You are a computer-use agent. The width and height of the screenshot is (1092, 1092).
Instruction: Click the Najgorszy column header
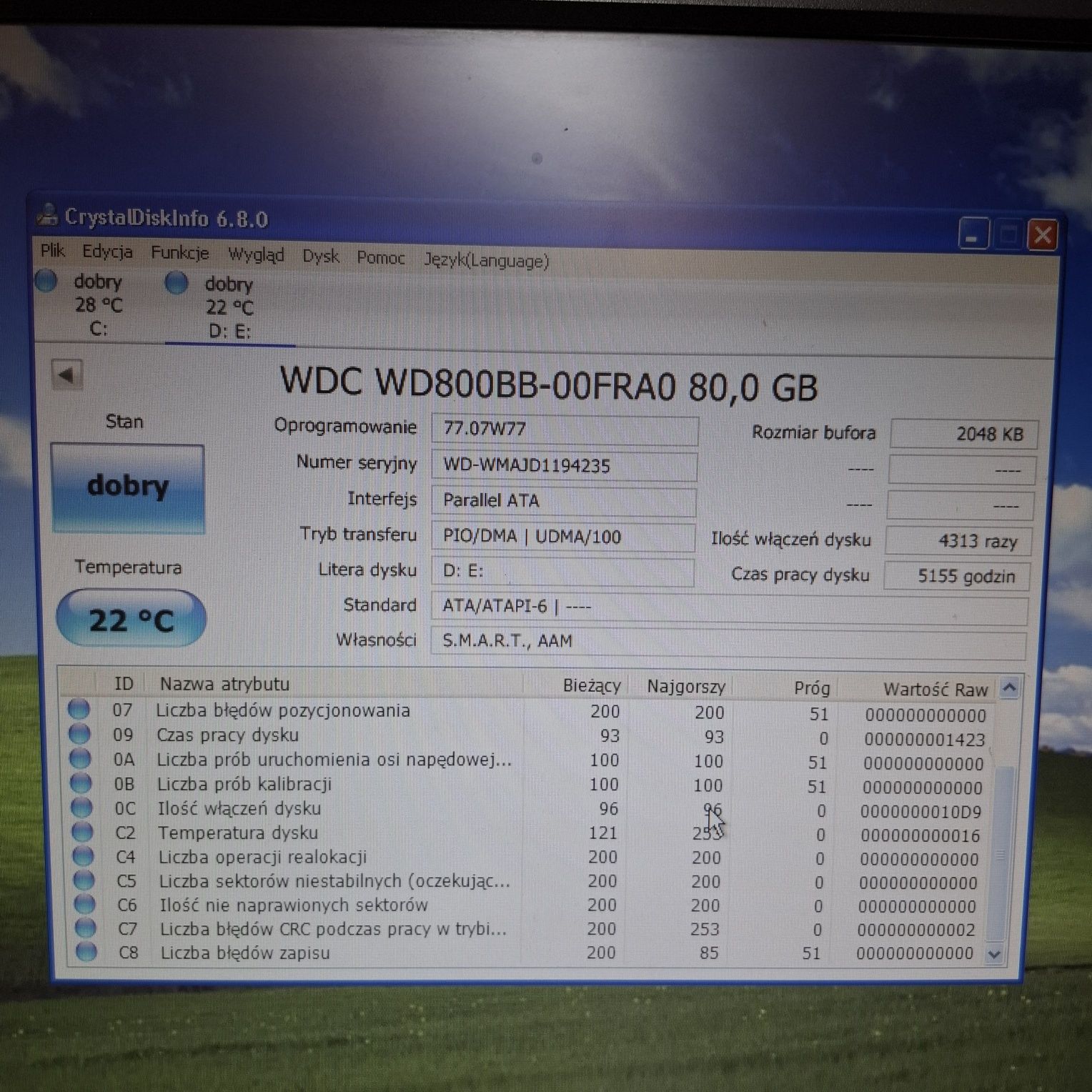click(680, 687)
